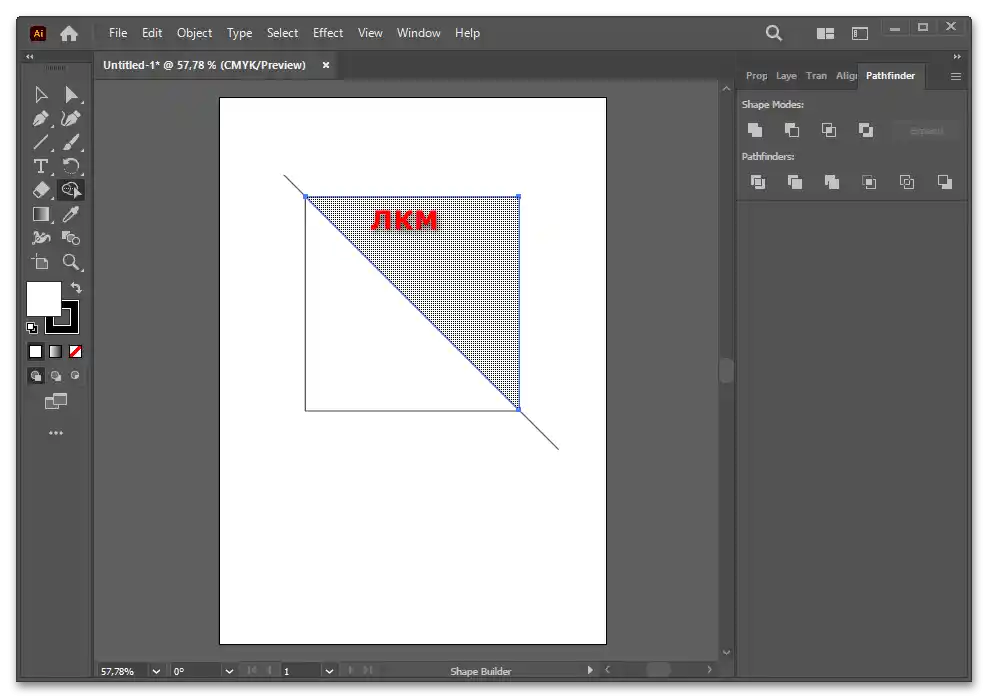Select the Type tool
This screenshot has width=988, height=698.
[x=41, y=166]
